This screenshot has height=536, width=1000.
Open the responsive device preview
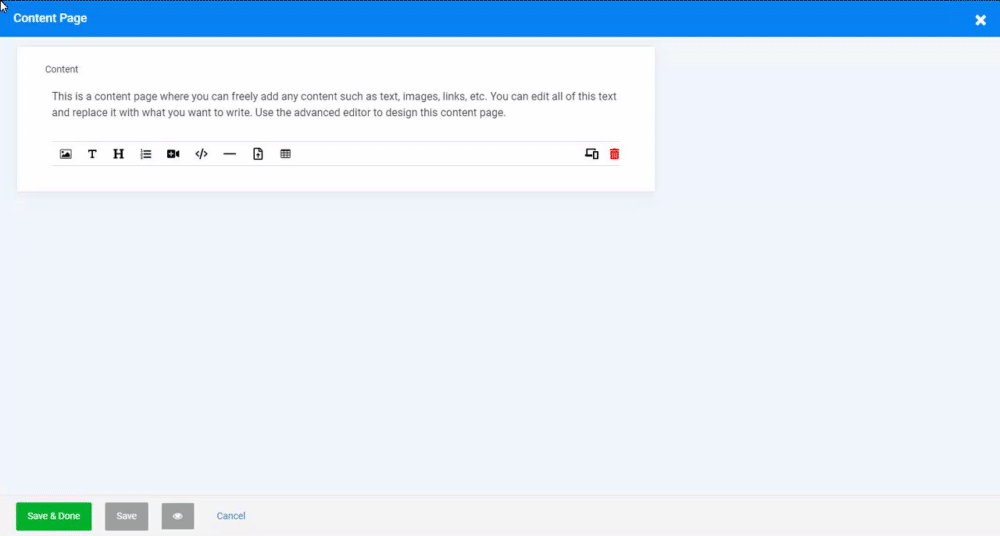(x=592, y=154)
